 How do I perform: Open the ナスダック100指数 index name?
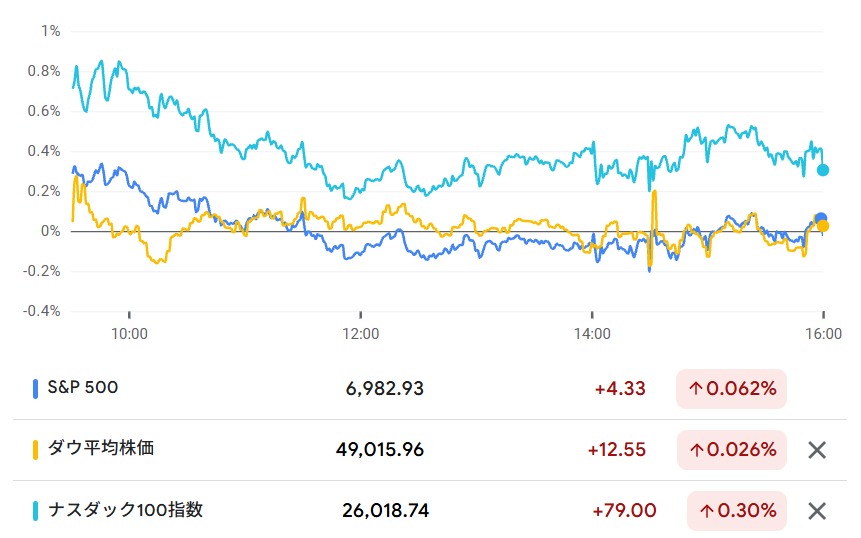[x=123, y=510]
